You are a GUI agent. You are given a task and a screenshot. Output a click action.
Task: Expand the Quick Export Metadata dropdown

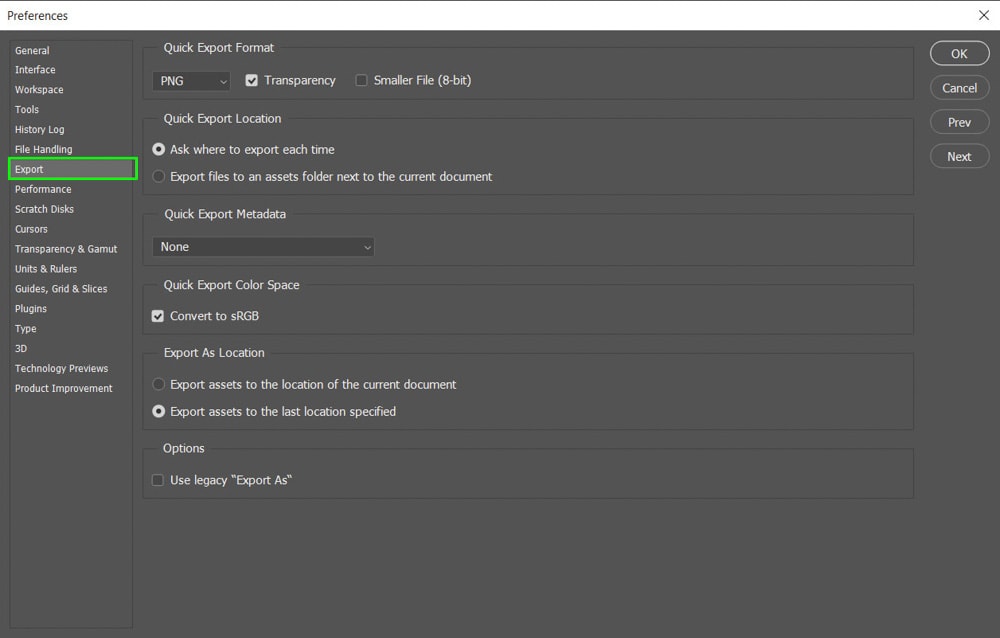[264, 247]
